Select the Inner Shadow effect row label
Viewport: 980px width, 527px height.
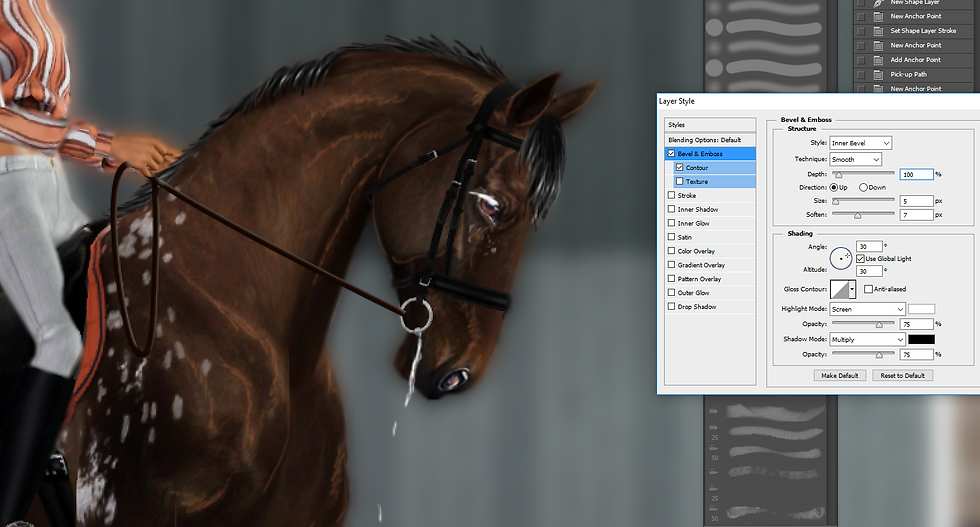point(698,209)
